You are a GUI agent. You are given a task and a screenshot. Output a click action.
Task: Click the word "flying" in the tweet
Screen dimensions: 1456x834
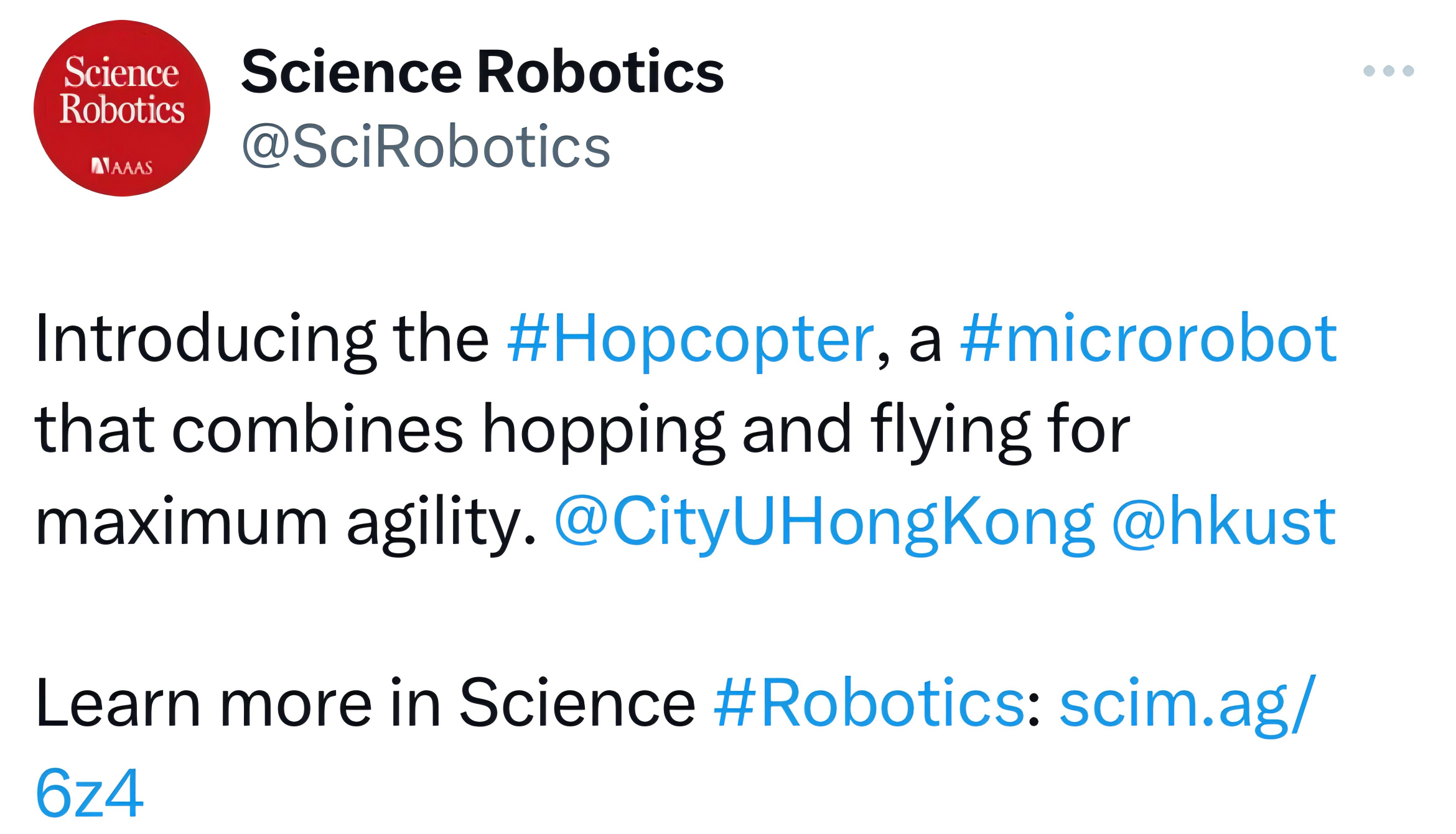pos(951,429)
